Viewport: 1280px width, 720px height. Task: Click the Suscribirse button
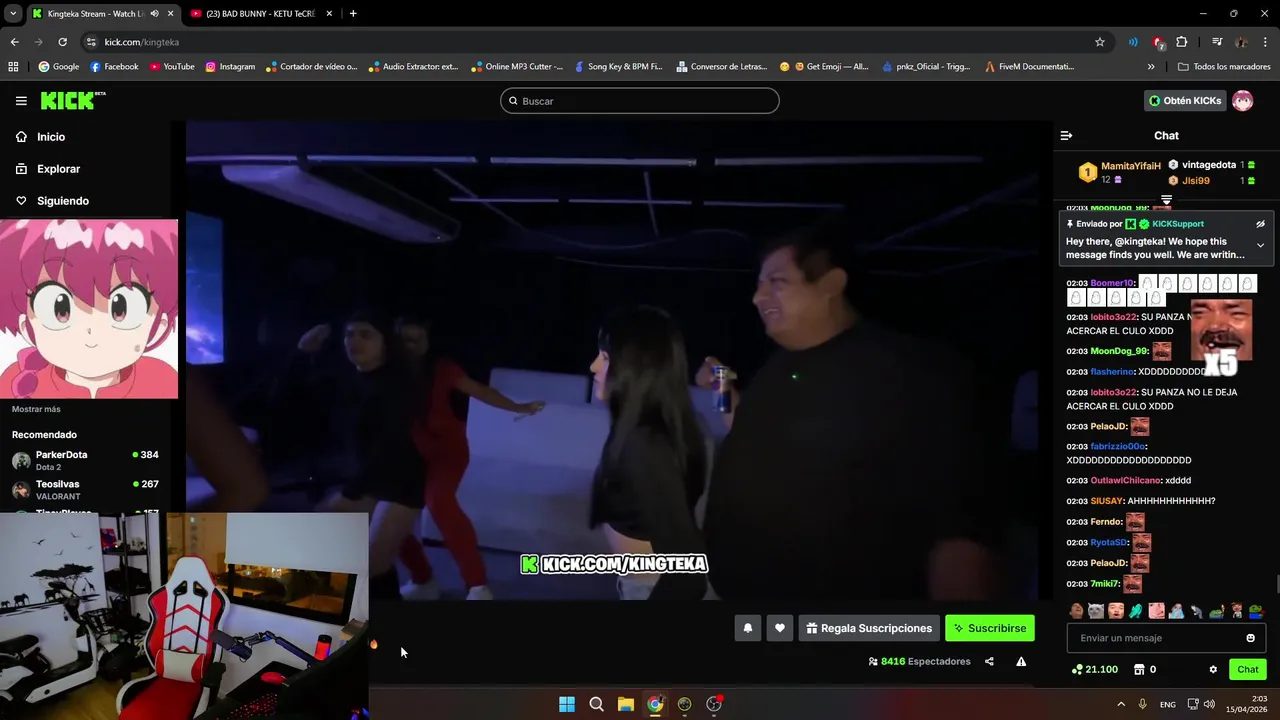click(990, 628)
